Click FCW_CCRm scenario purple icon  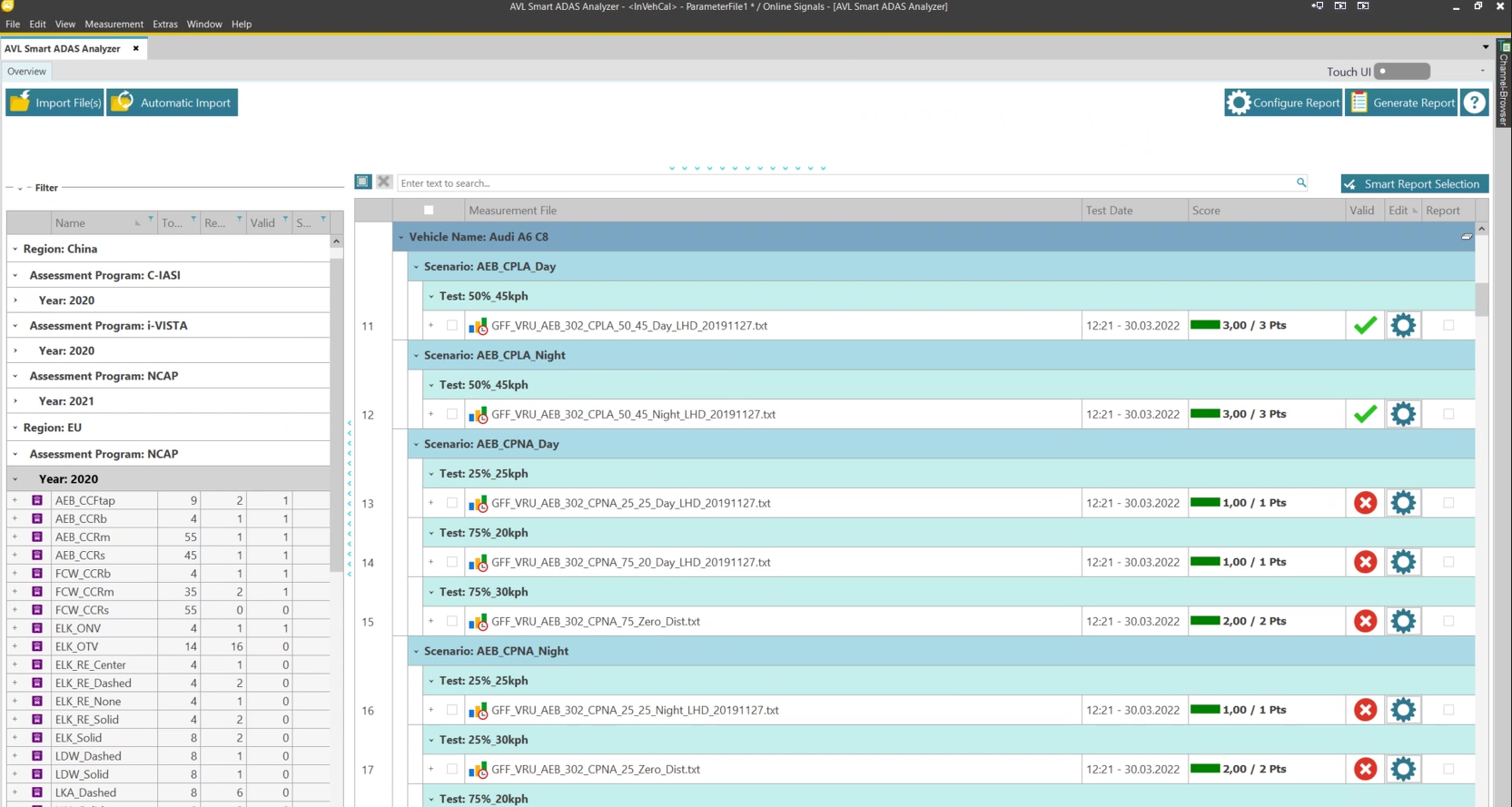37,591
